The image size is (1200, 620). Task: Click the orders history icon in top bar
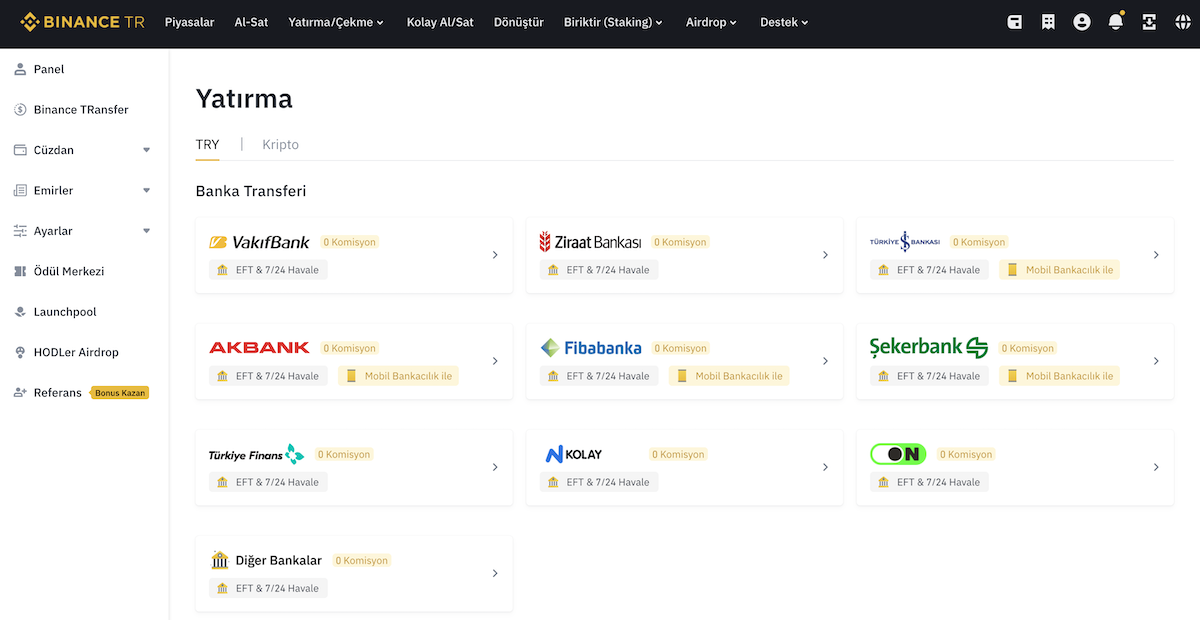[1048, 21]
